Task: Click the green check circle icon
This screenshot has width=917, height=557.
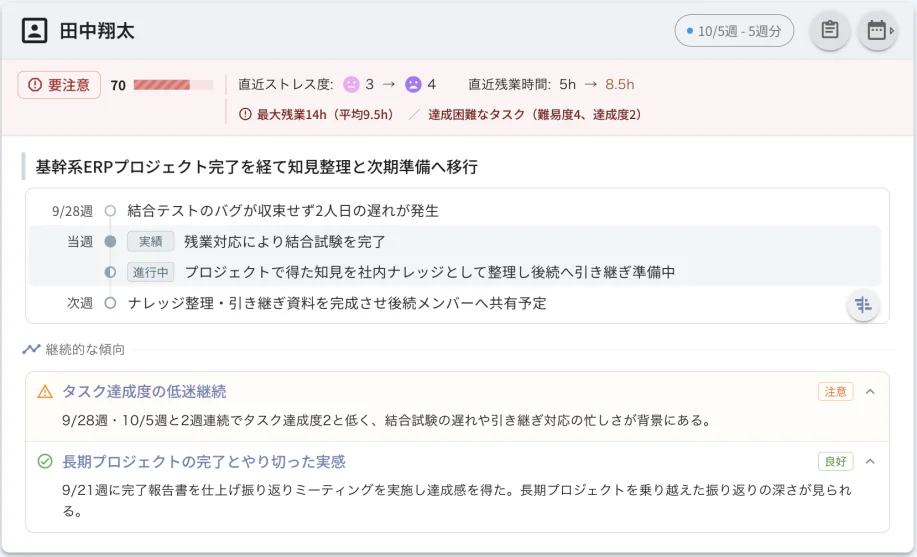Action: point(45,462)
